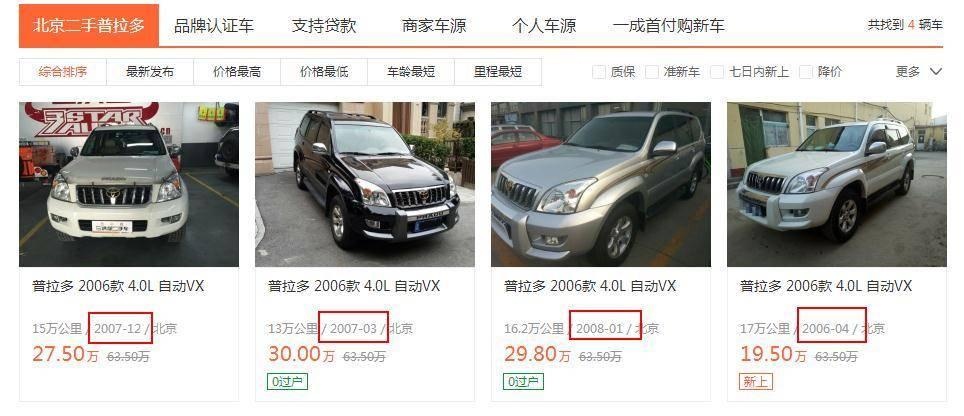This screenshot has width=964, height=416.
Task: Sort by 车龄最短
Action: click(x=411, y=72)
